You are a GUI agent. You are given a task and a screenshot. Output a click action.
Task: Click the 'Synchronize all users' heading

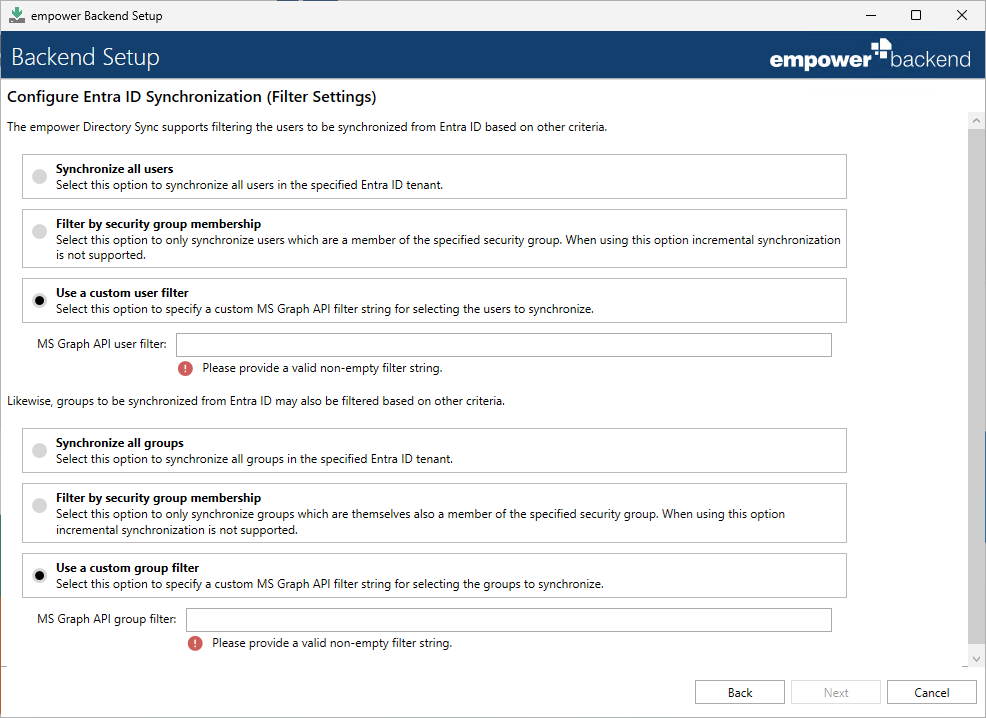114,169
